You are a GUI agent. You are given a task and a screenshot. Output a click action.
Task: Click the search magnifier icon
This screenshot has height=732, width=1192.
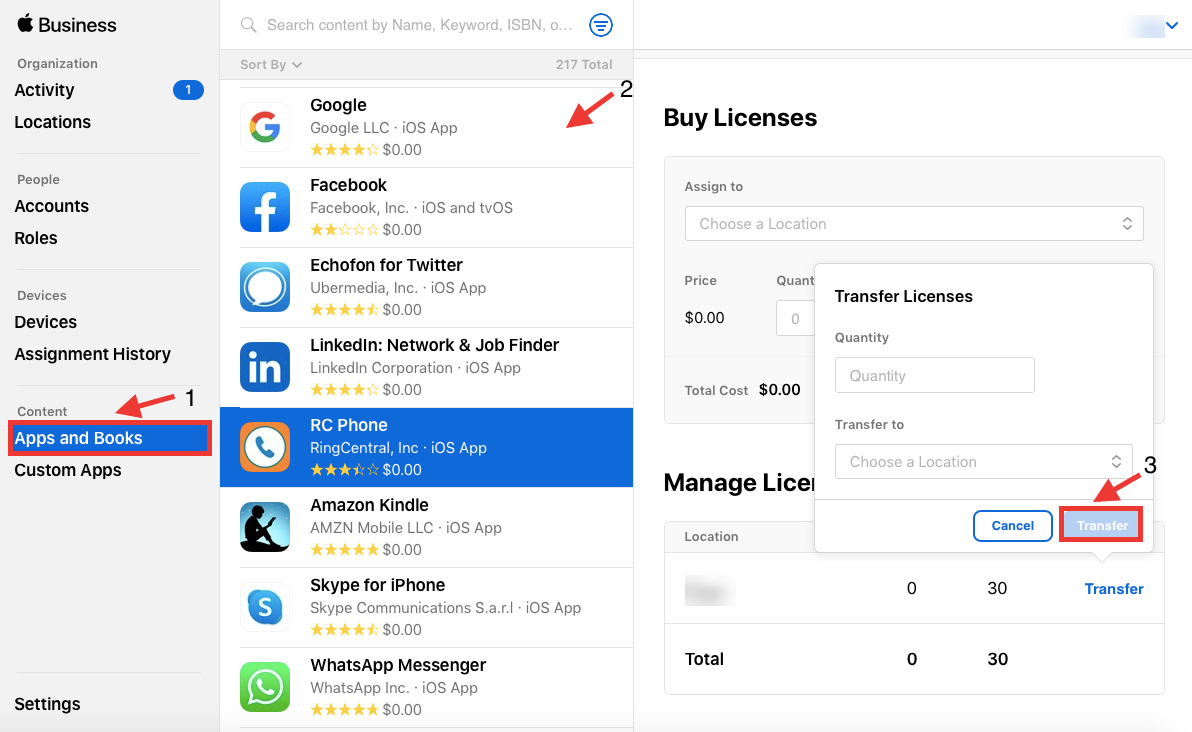[x=249, y=25]
